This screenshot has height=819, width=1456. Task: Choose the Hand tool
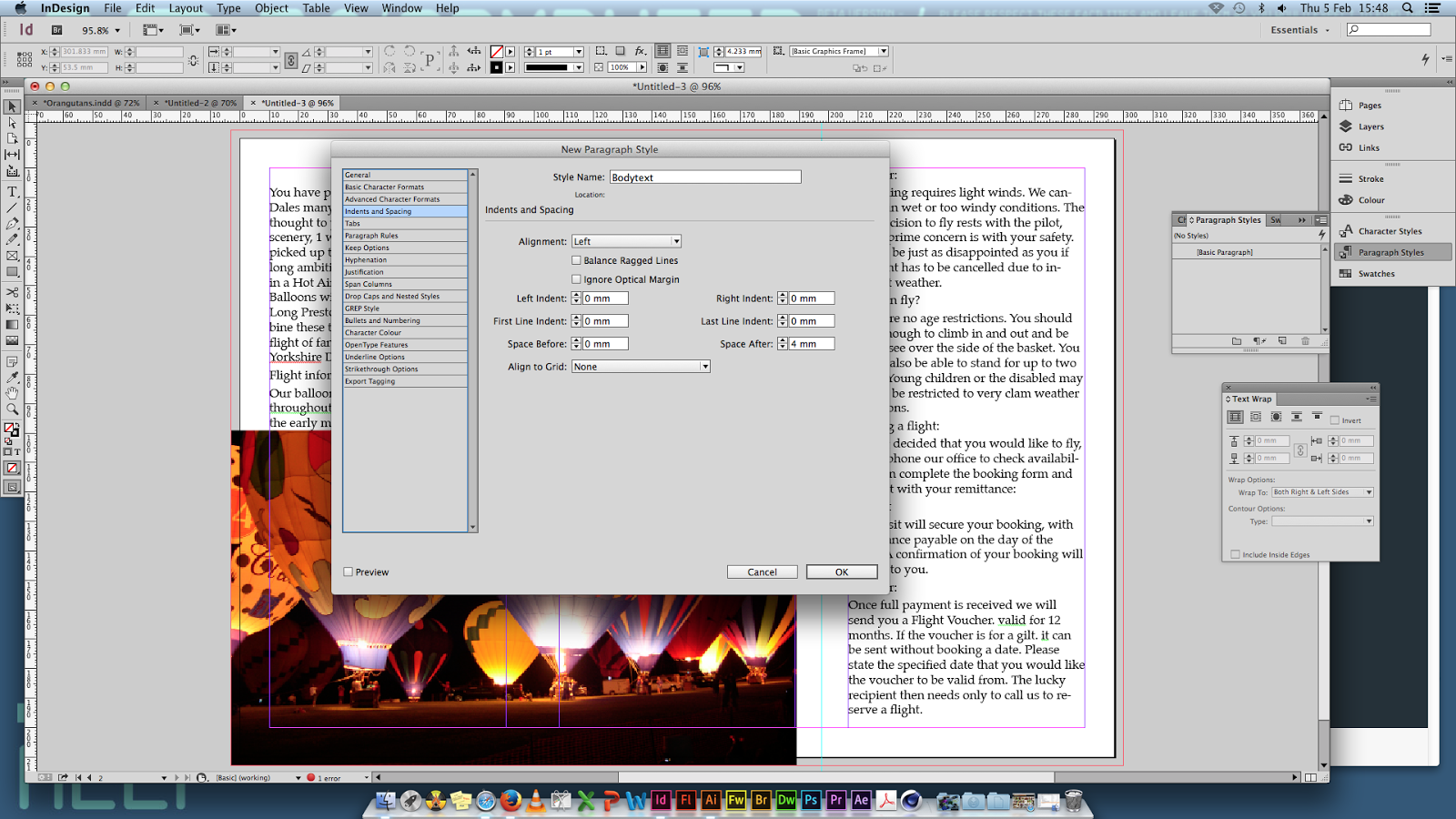12,393
